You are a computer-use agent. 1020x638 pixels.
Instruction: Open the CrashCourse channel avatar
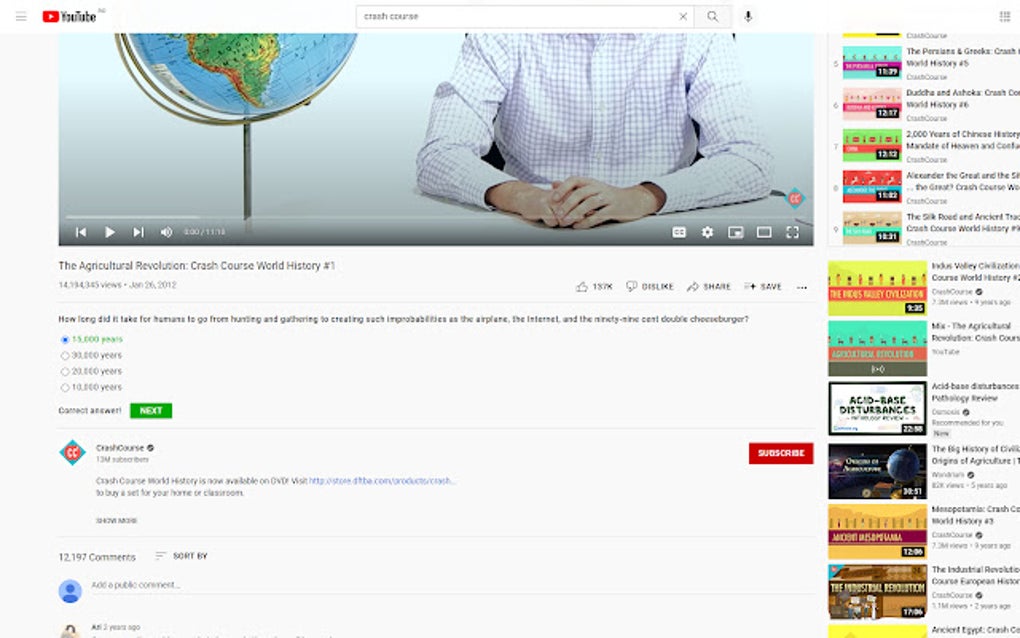tap(72, 452)
